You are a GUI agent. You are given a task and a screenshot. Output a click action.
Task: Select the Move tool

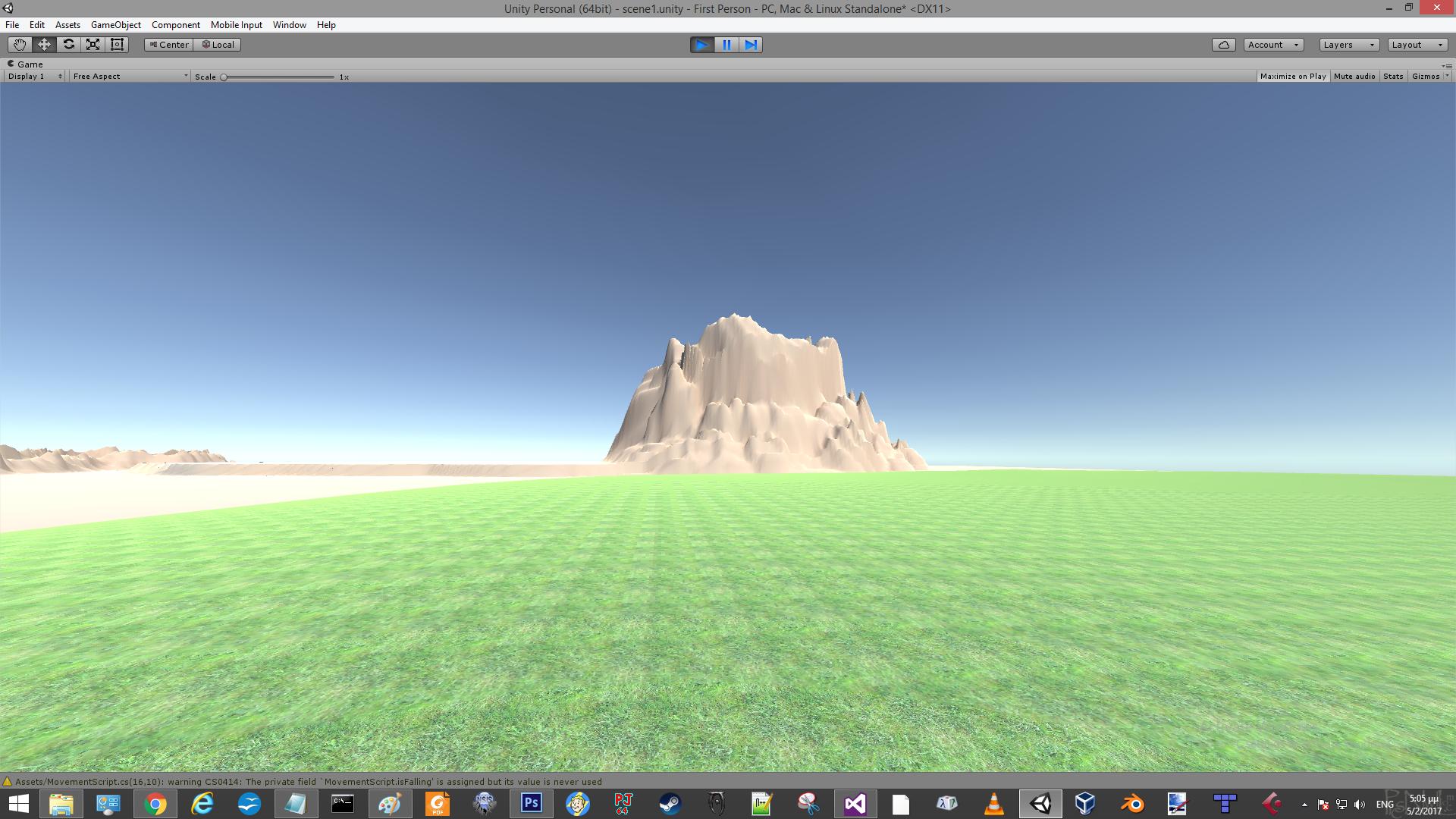[43, 44]
